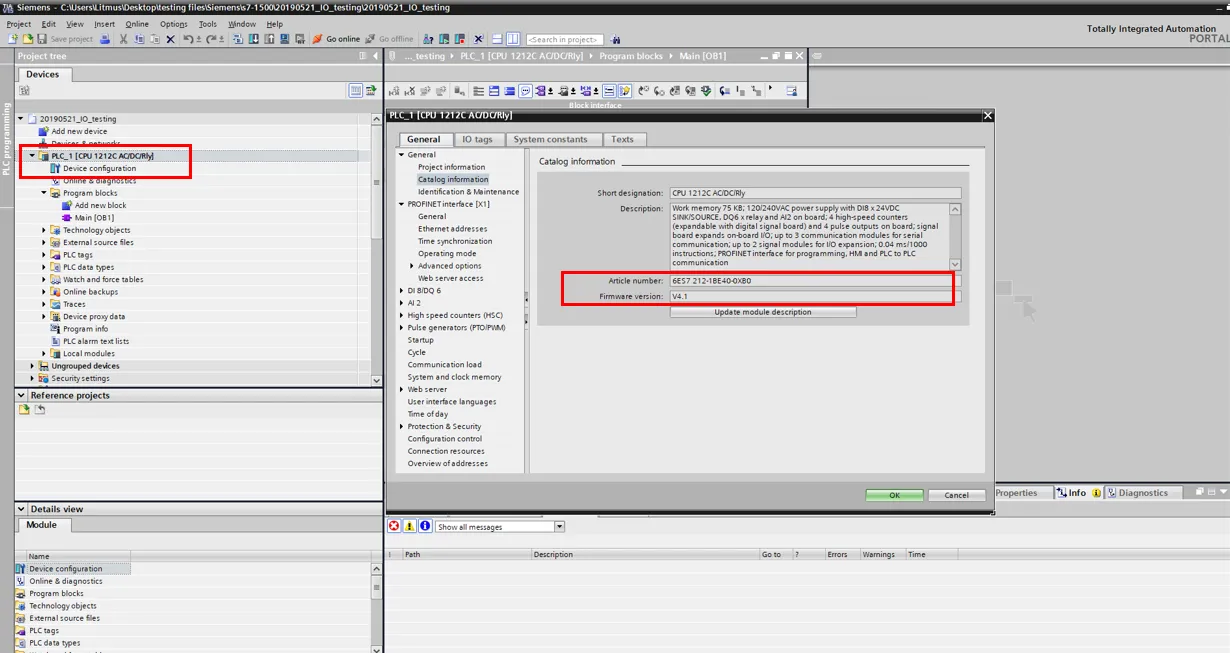Select Ethernet addresses in properties tree
Viewport: 1230px width, 653px height.
click(453, 229)
